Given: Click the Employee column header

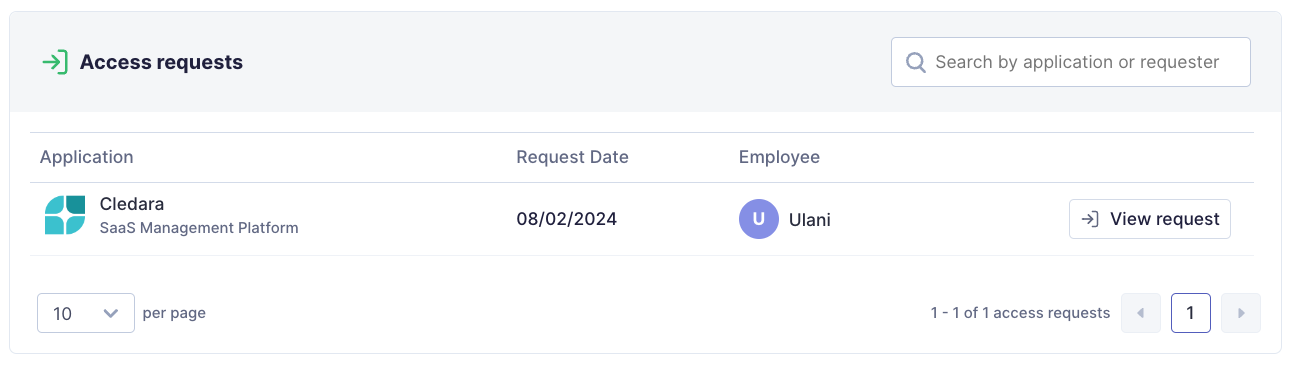Looking at the screenshot, I should tap(779, 157).
